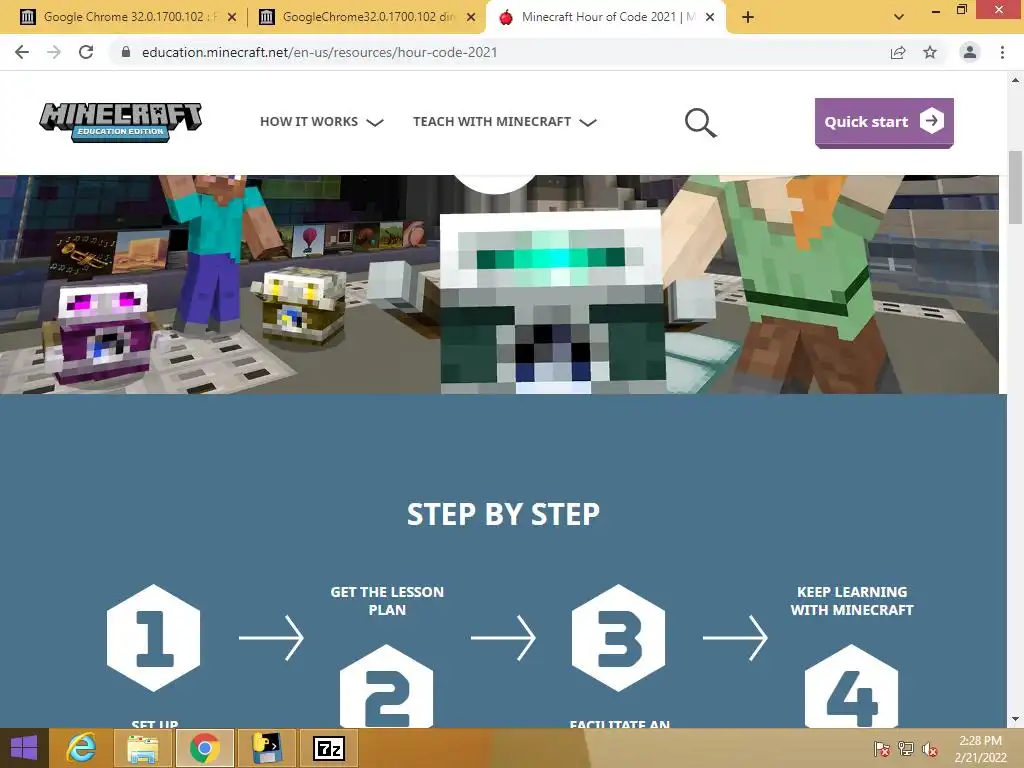This screenshot has height=768, width=1024.
Task: Click the browser forward arrow
Action: [x=54, y=52]
